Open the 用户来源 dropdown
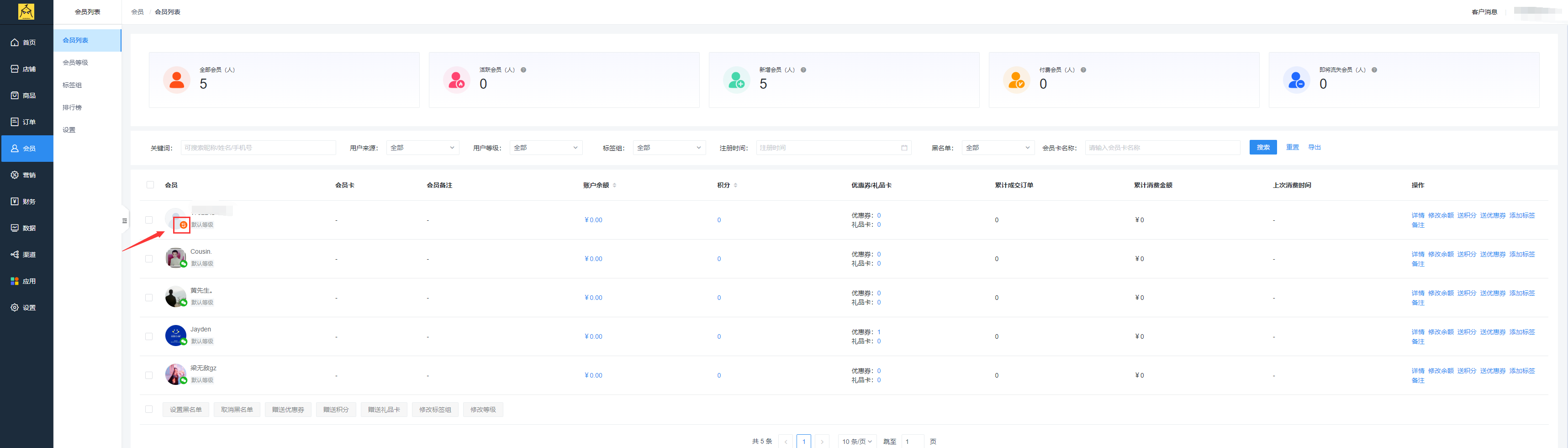 point(422,147)
